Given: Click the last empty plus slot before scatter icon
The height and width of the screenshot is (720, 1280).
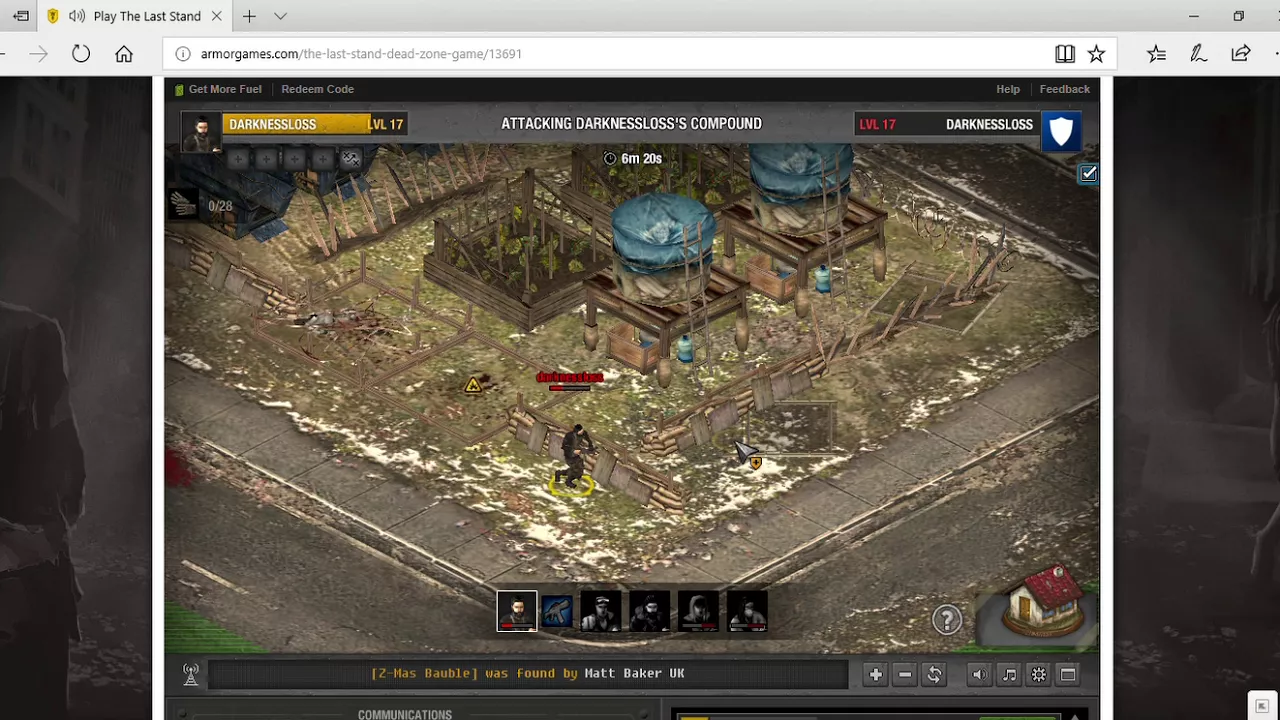Looking at the screenshot, I should coord(322,159).
